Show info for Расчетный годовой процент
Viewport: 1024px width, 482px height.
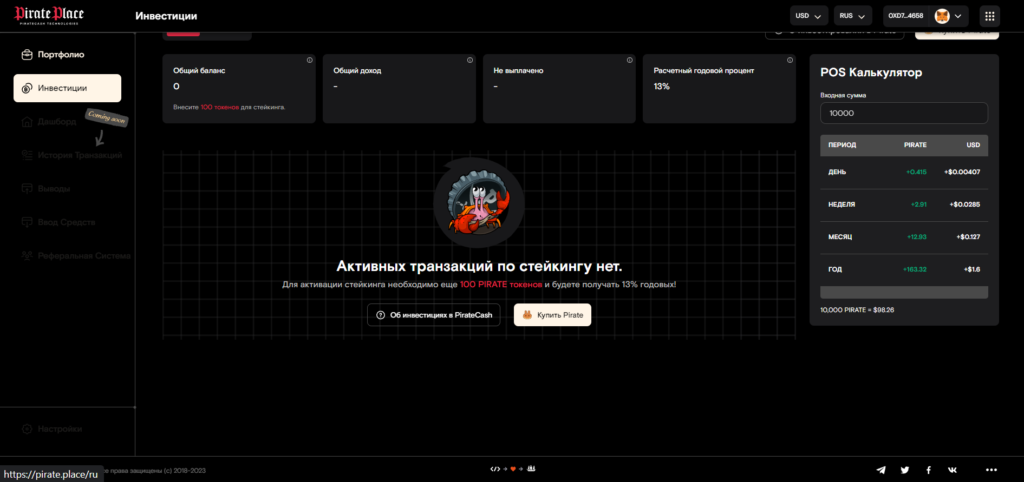point(790,60)
